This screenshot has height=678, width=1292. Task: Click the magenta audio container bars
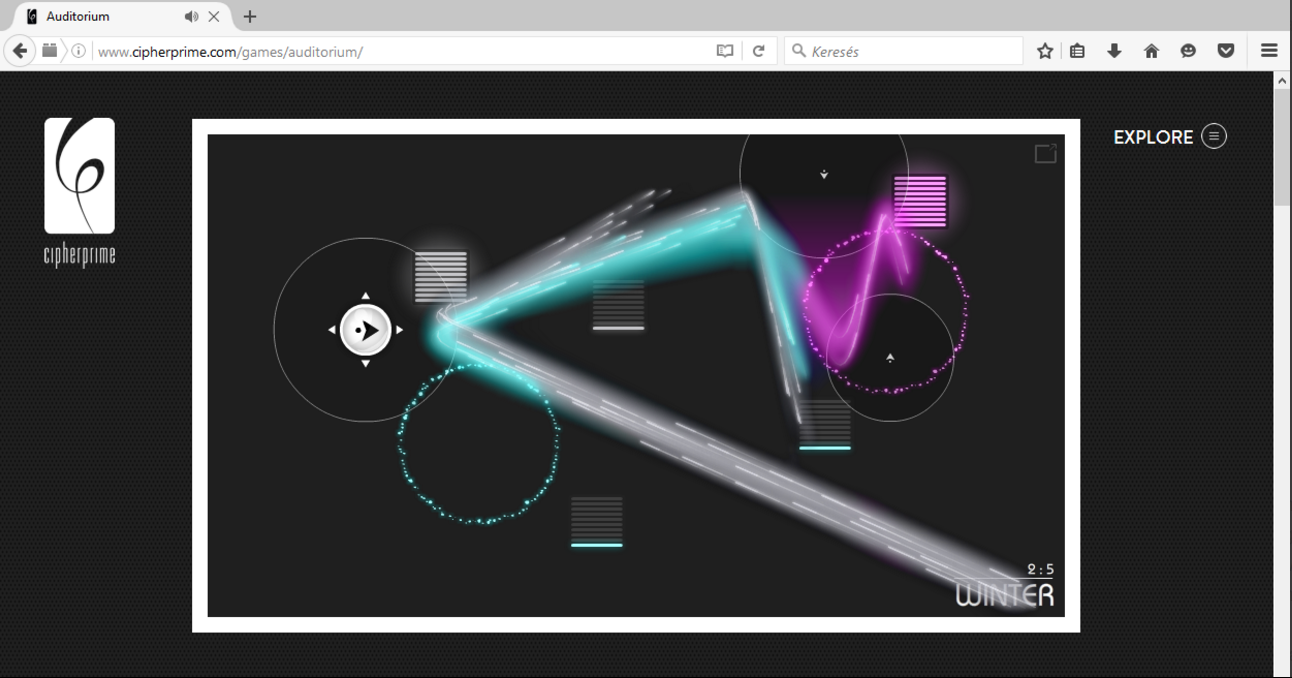point(920,201)
